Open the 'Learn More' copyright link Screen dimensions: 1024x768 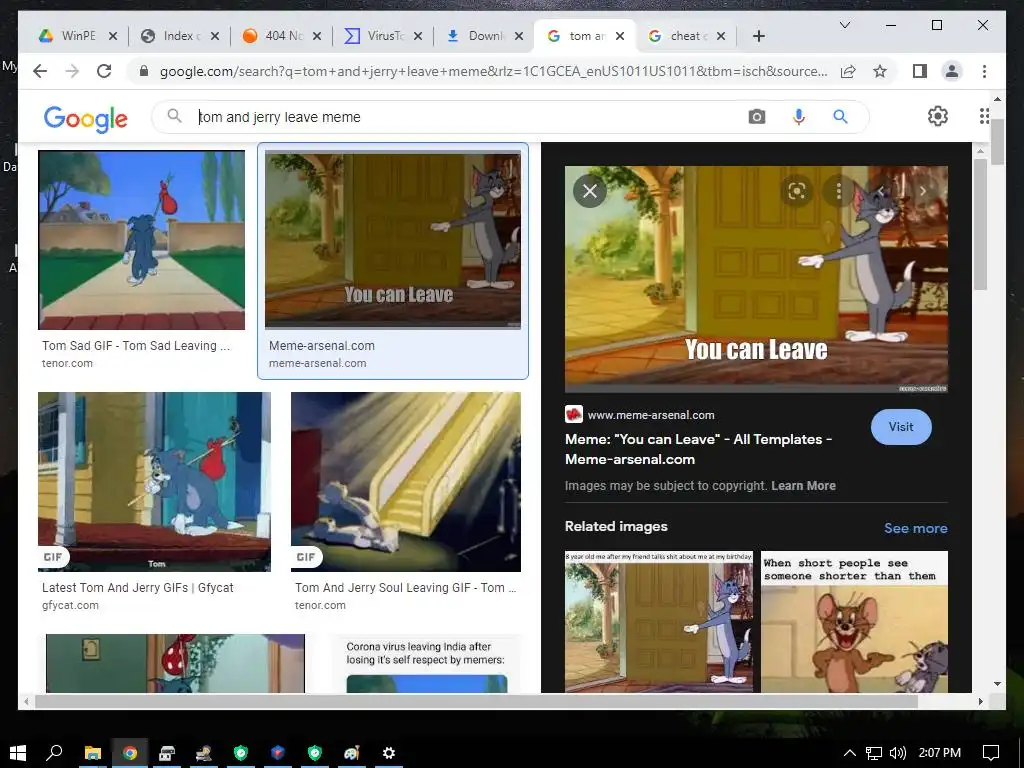pyautogui.click(x=803, y=486)
